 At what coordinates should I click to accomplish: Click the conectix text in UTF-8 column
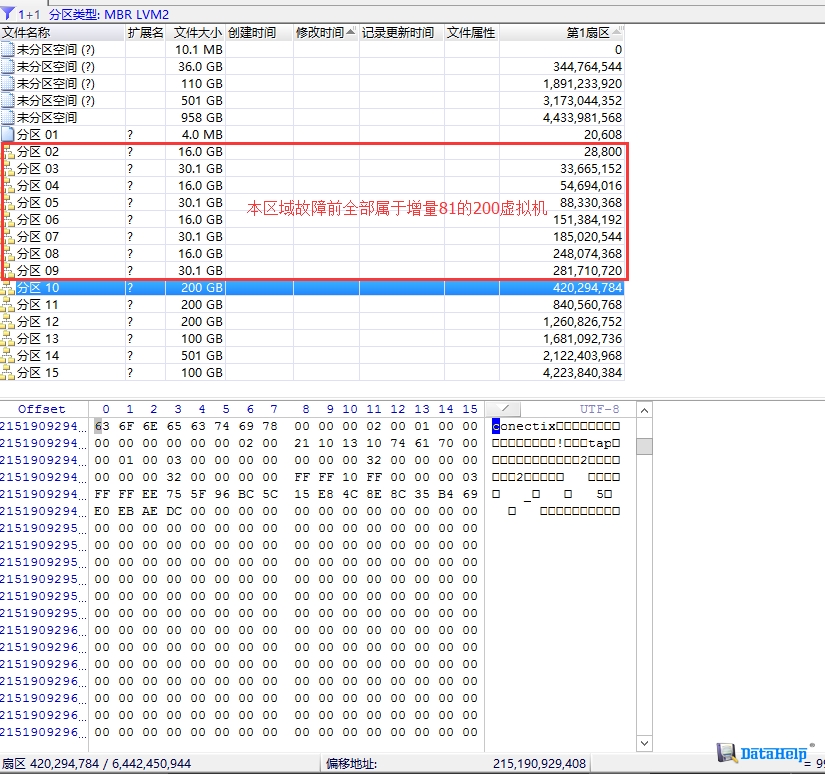pyautogui.click(x=524, y=426)
